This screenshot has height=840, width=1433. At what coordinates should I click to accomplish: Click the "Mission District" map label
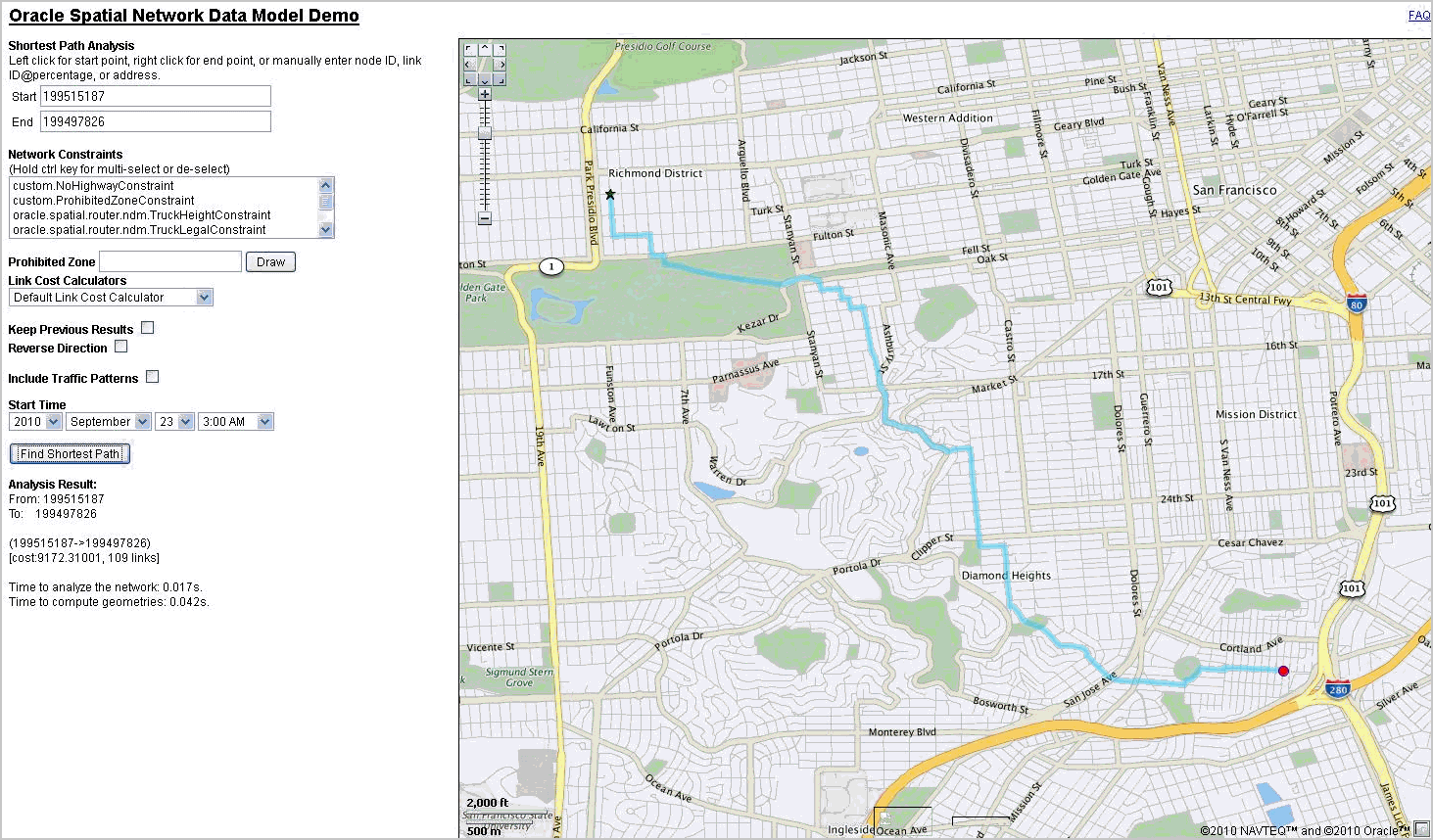pos(1256,414)
